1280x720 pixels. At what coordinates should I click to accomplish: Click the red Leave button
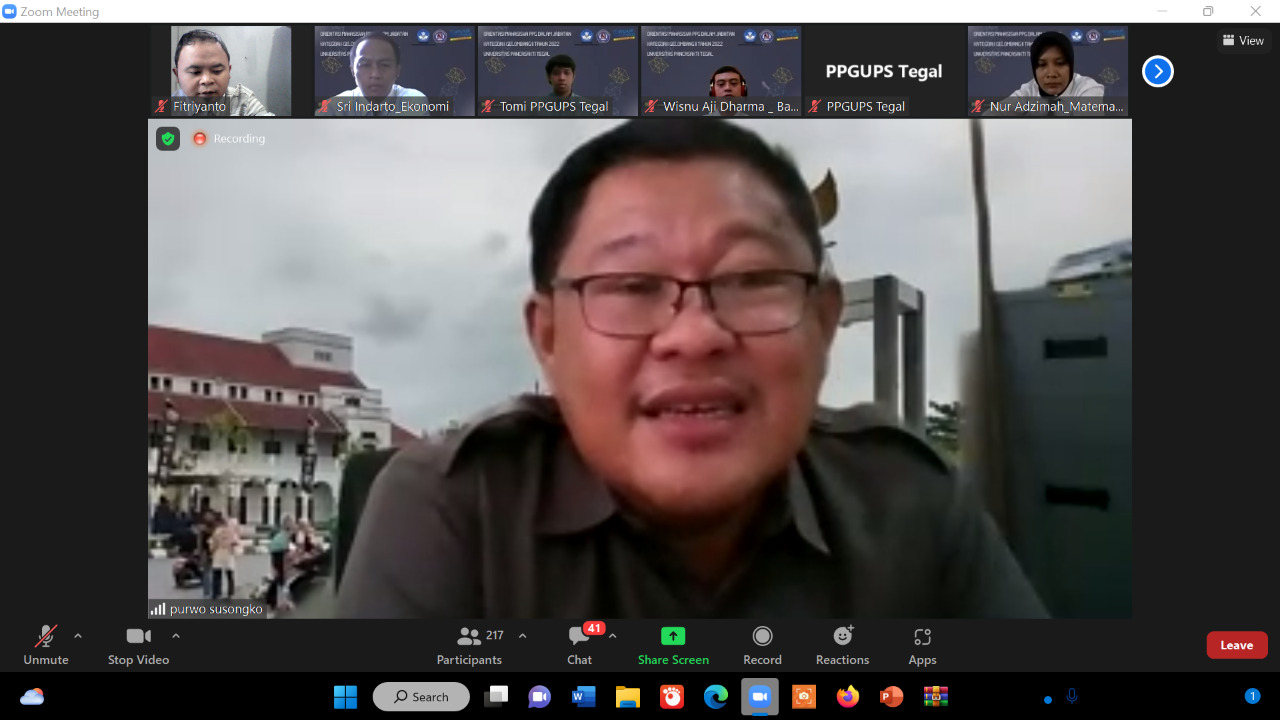tap(1236, 645)
